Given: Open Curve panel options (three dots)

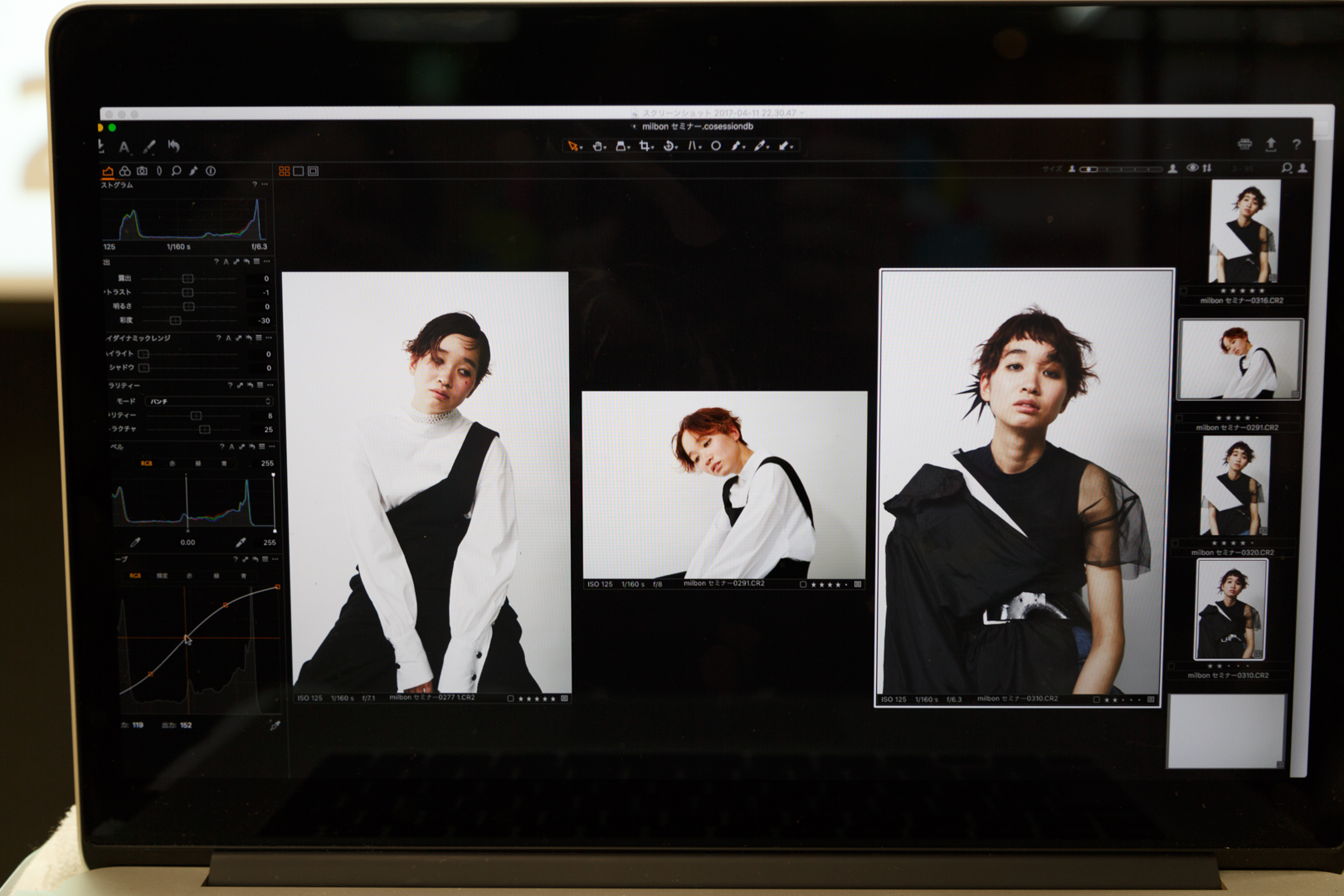Looking at the screenshot, I should (275, 559).
